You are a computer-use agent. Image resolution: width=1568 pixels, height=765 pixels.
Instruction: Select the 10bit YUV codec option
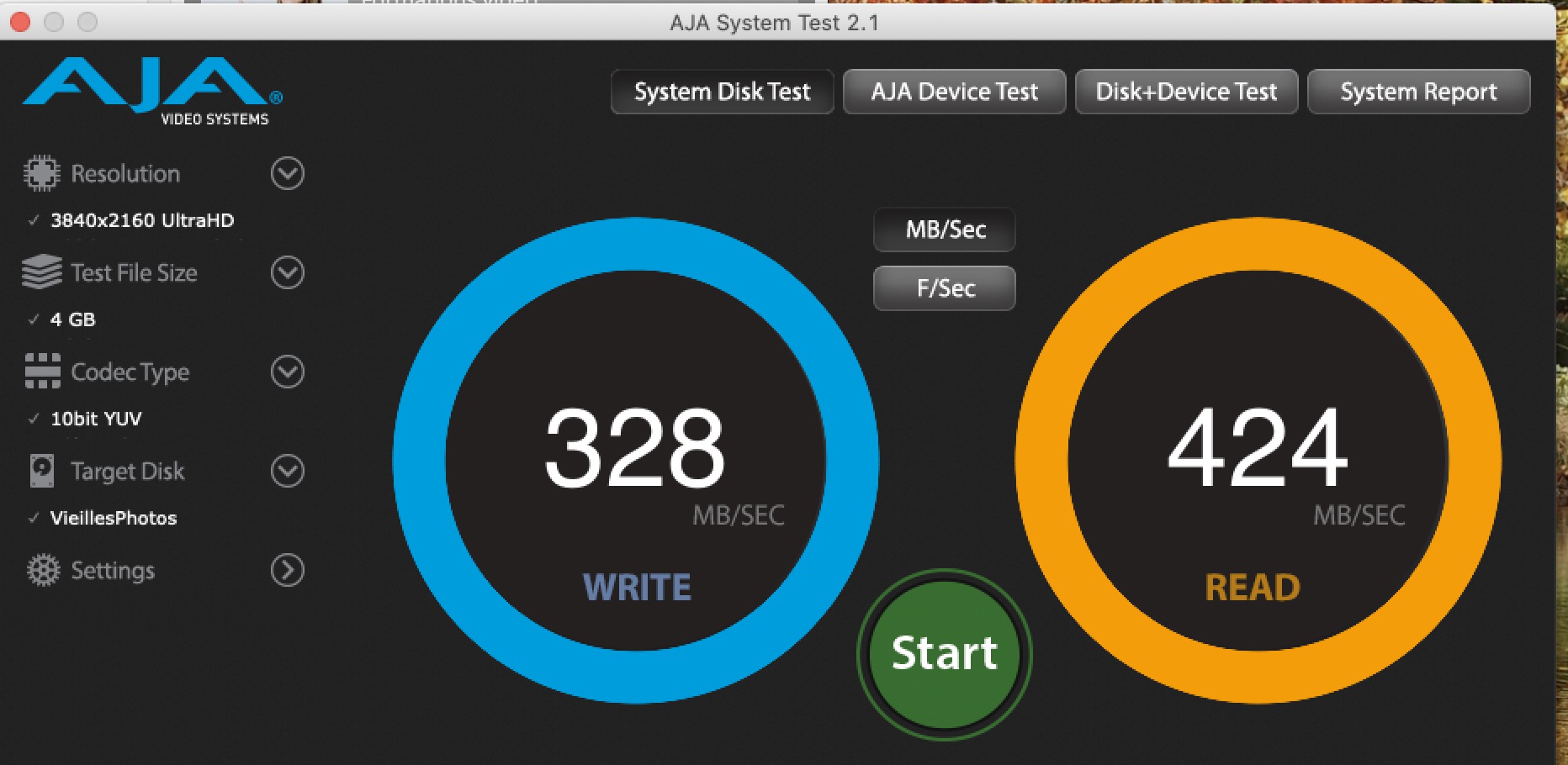96,419
